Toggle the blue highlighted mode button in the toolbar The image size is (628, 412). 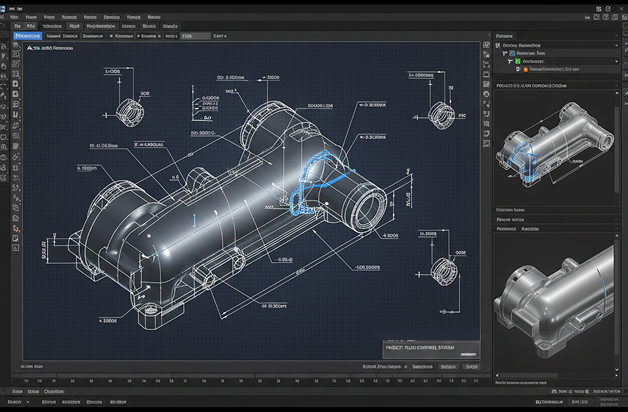click(x=27, y=36)
